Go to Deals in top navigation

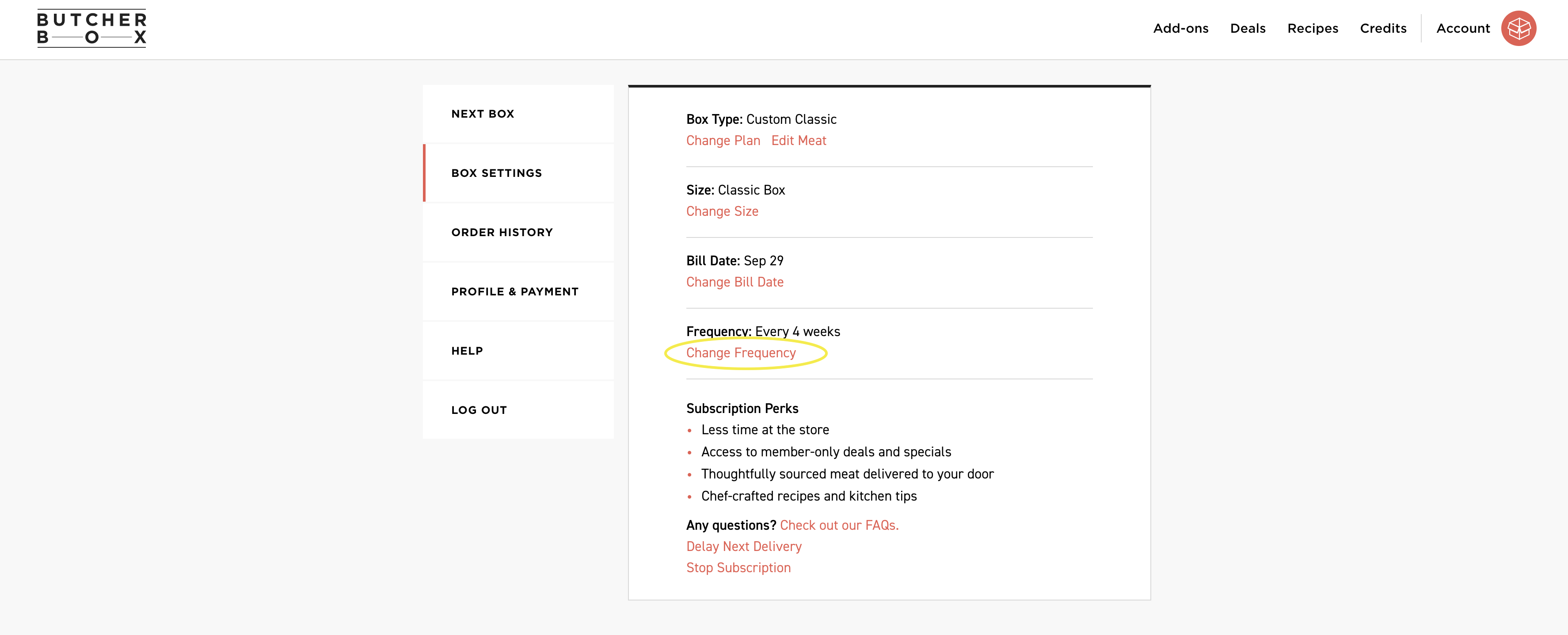[x=1247, y=29]
